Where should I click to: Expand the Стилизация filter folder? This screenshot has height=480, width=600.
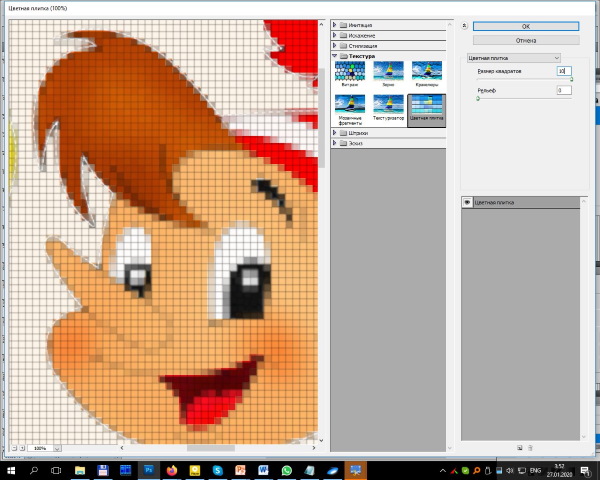(334, 46)
